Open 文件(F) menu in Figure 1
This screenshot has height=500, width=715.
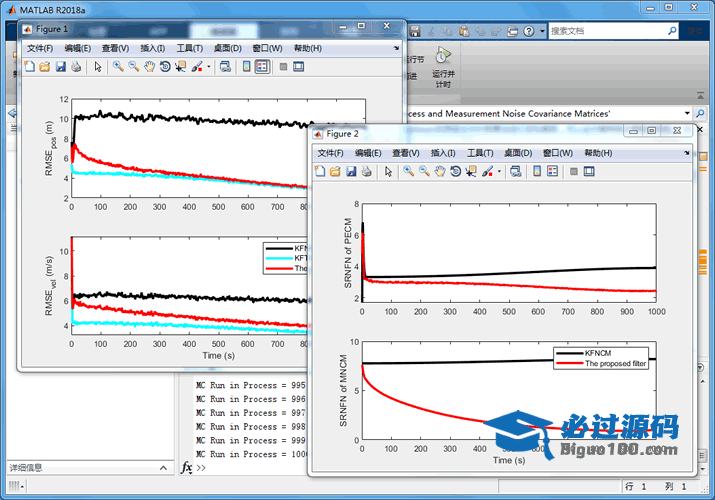pyautogui.click(x=40, y=48)
